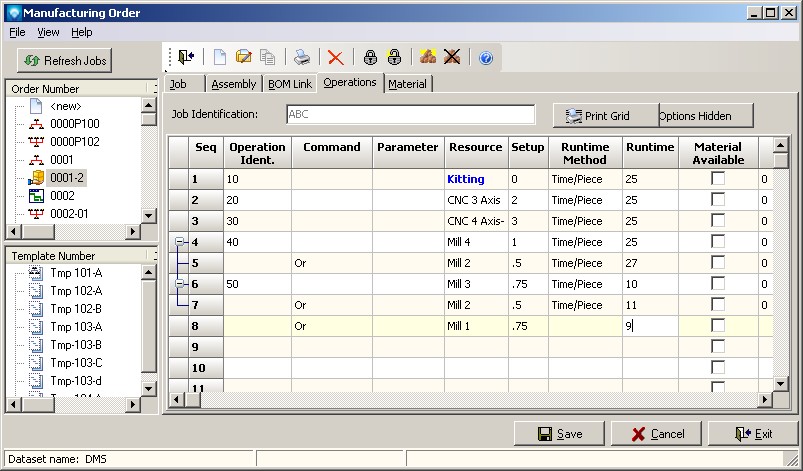803x471 pixels.
Task: Toggle Material Available checkbox in row 4
Action: coord(717,242)
